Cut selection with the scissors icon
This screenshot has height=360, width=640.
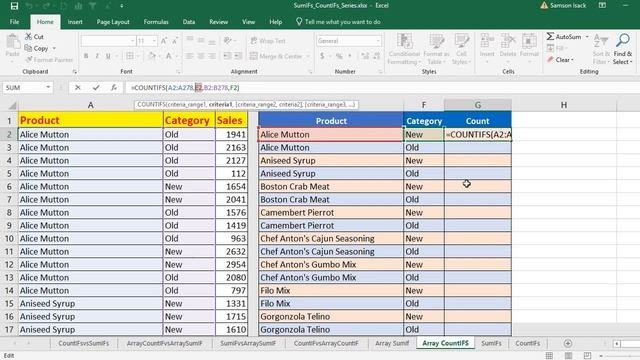click(x=29, y=37)
